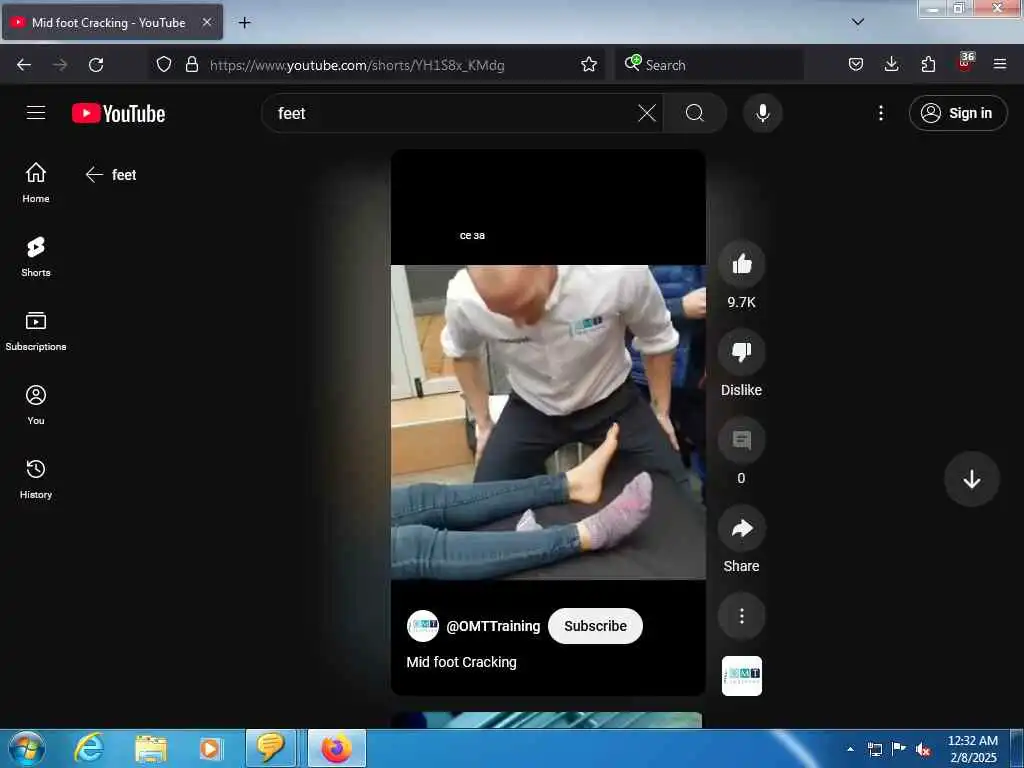Bookmark this page with star
The width and height of the screenshot is (1024, 768).
pos(588,65)
